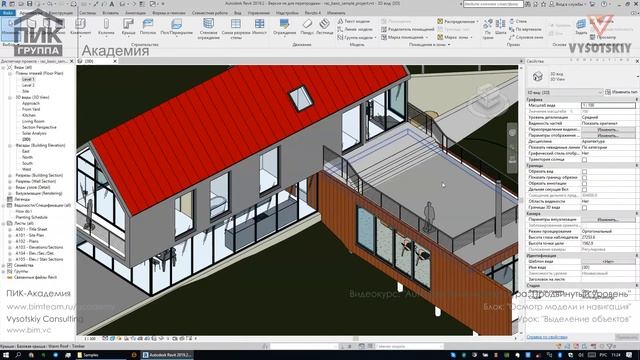This screenshot has height=360, width=640.
Task: Select the Компонент tool in ribbon
Action: 80,26
